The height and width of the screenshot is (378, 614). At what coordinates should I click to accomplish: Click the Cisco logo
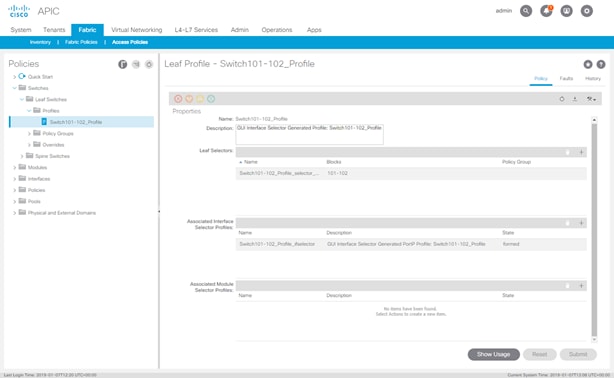pyautogui.click(x=19, y=11)
